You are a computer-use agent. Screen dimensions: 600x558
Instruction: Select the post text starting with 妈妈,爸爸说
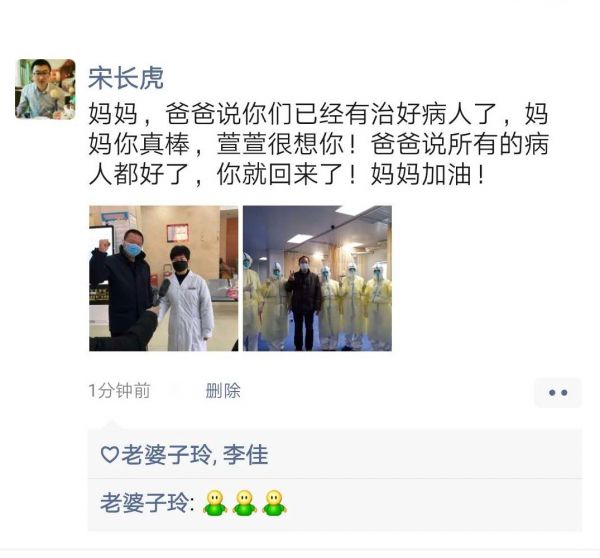[x=318, y=144]
